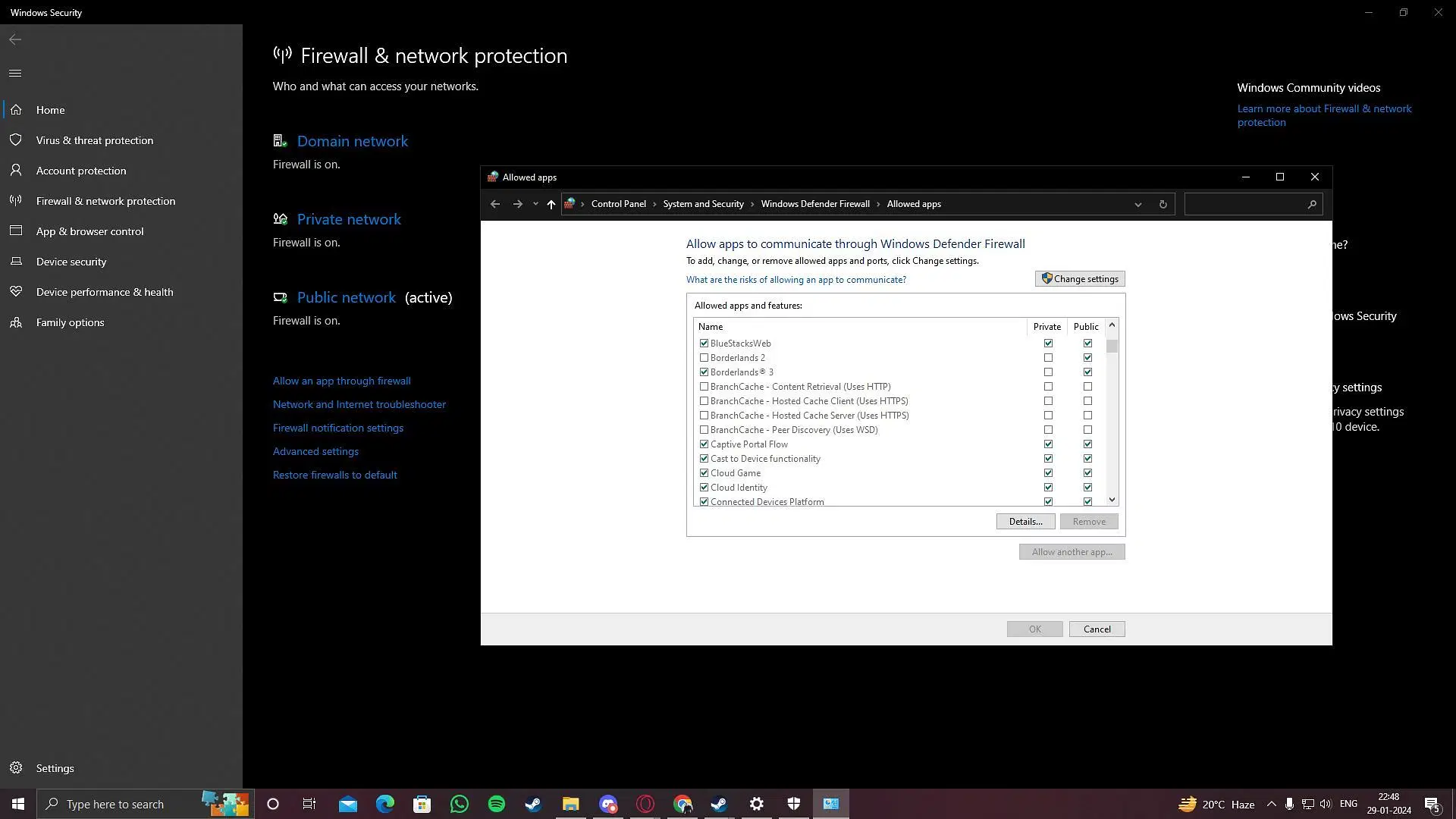The image size is (1456, 819).
Task: Open Mail app from taskbar
Action: [348, 804]
